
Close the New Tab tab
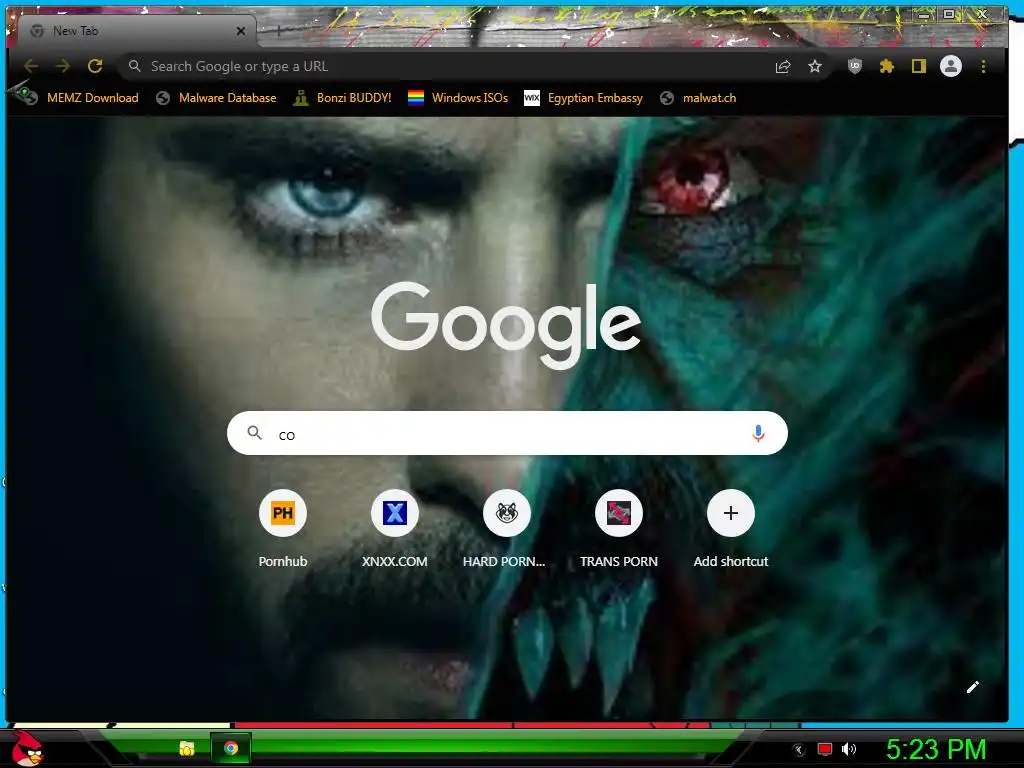241,31
